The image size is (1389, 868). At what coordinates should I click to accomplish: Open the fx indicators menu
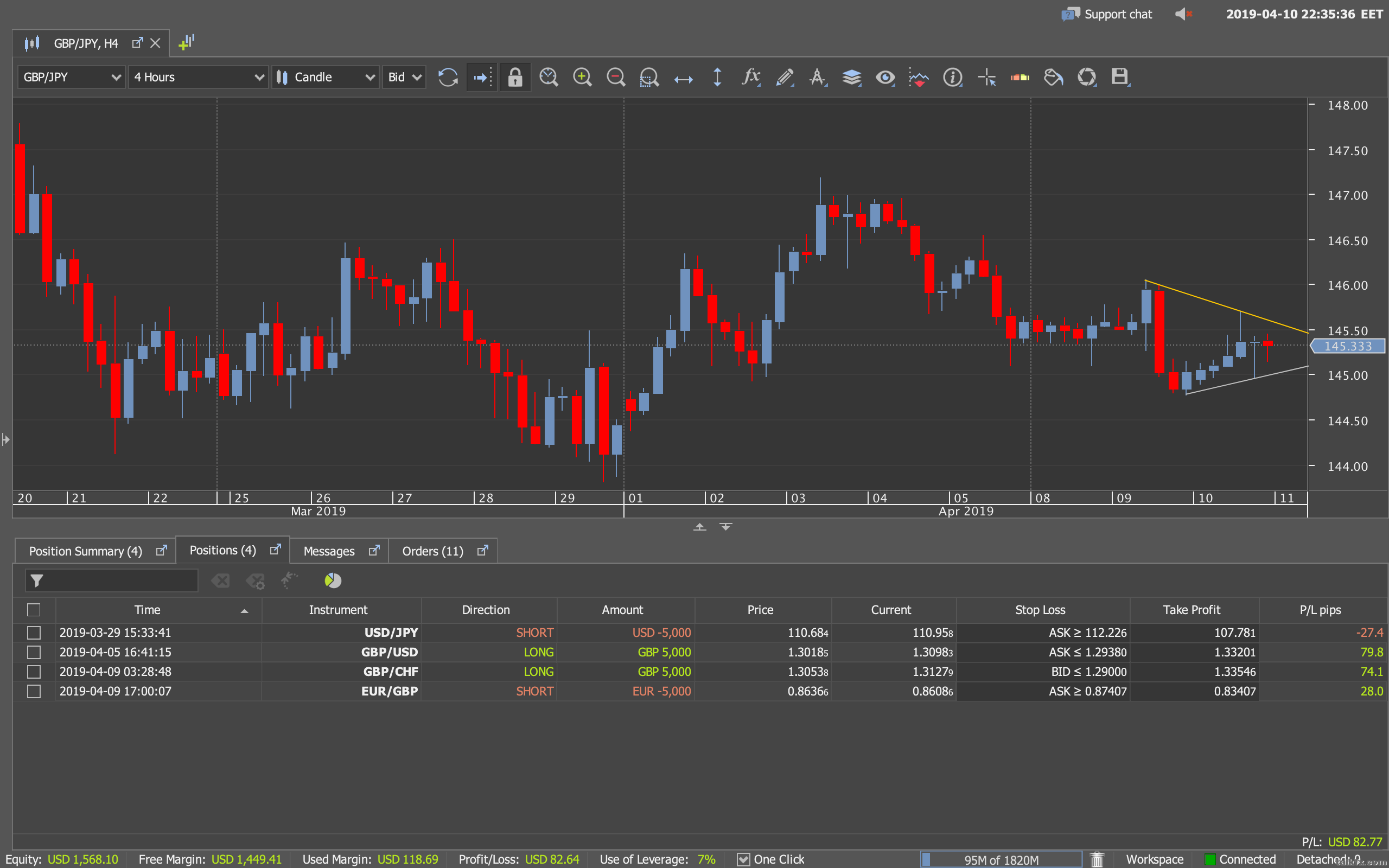click(751, 77)
